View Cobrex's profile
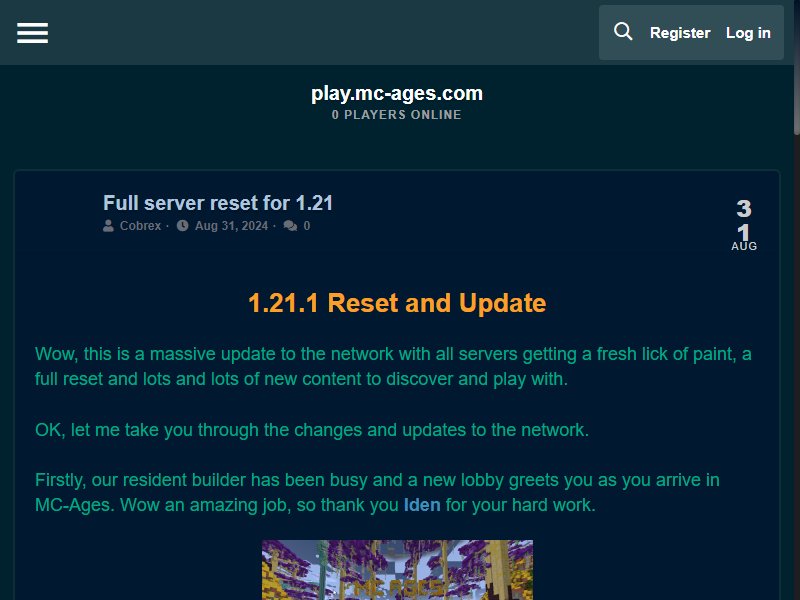 (x=140, y=226)
